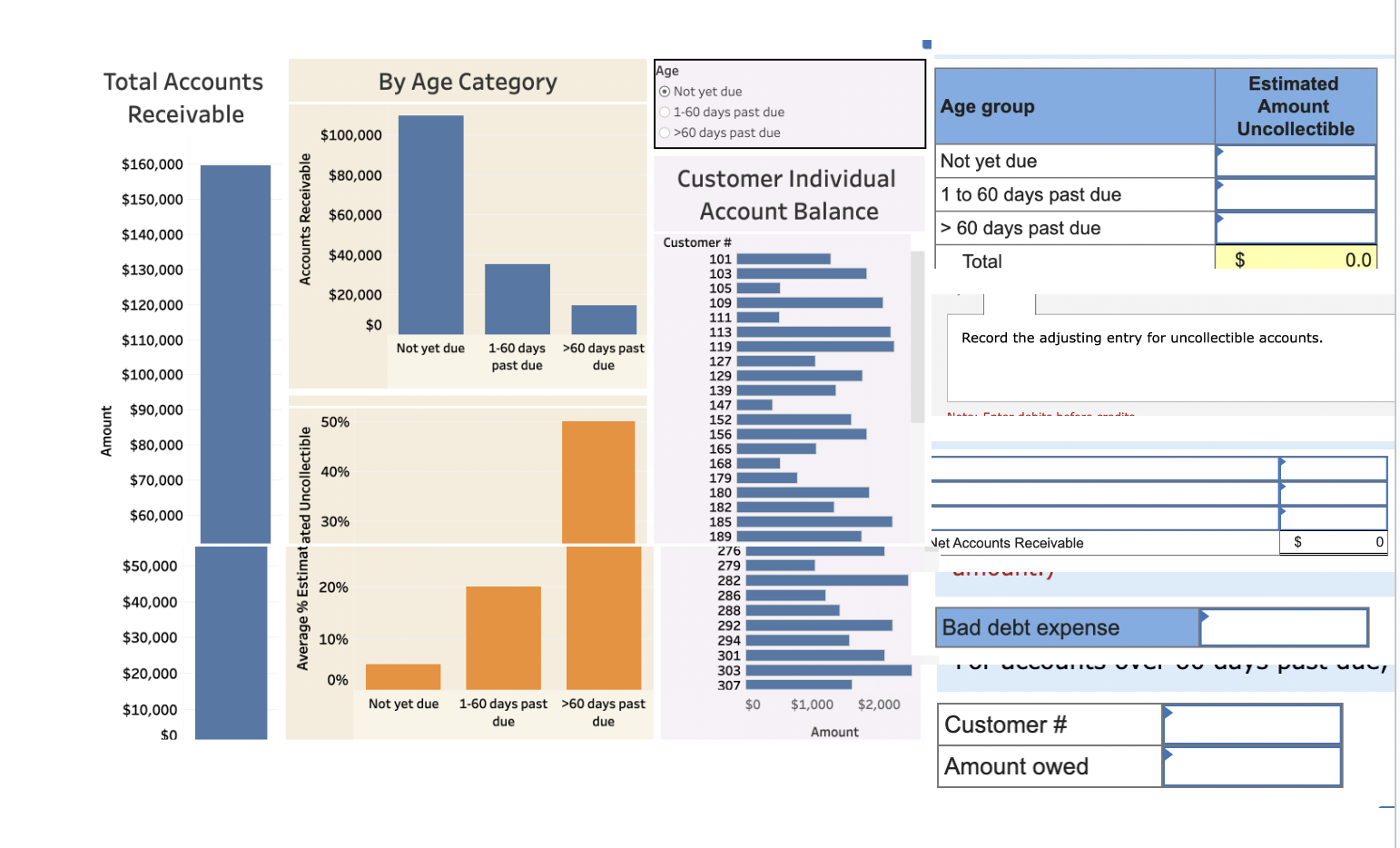Click the Net Accounts Receivable value cell
Screen dimensions: 1400x848
point(1333,542)
